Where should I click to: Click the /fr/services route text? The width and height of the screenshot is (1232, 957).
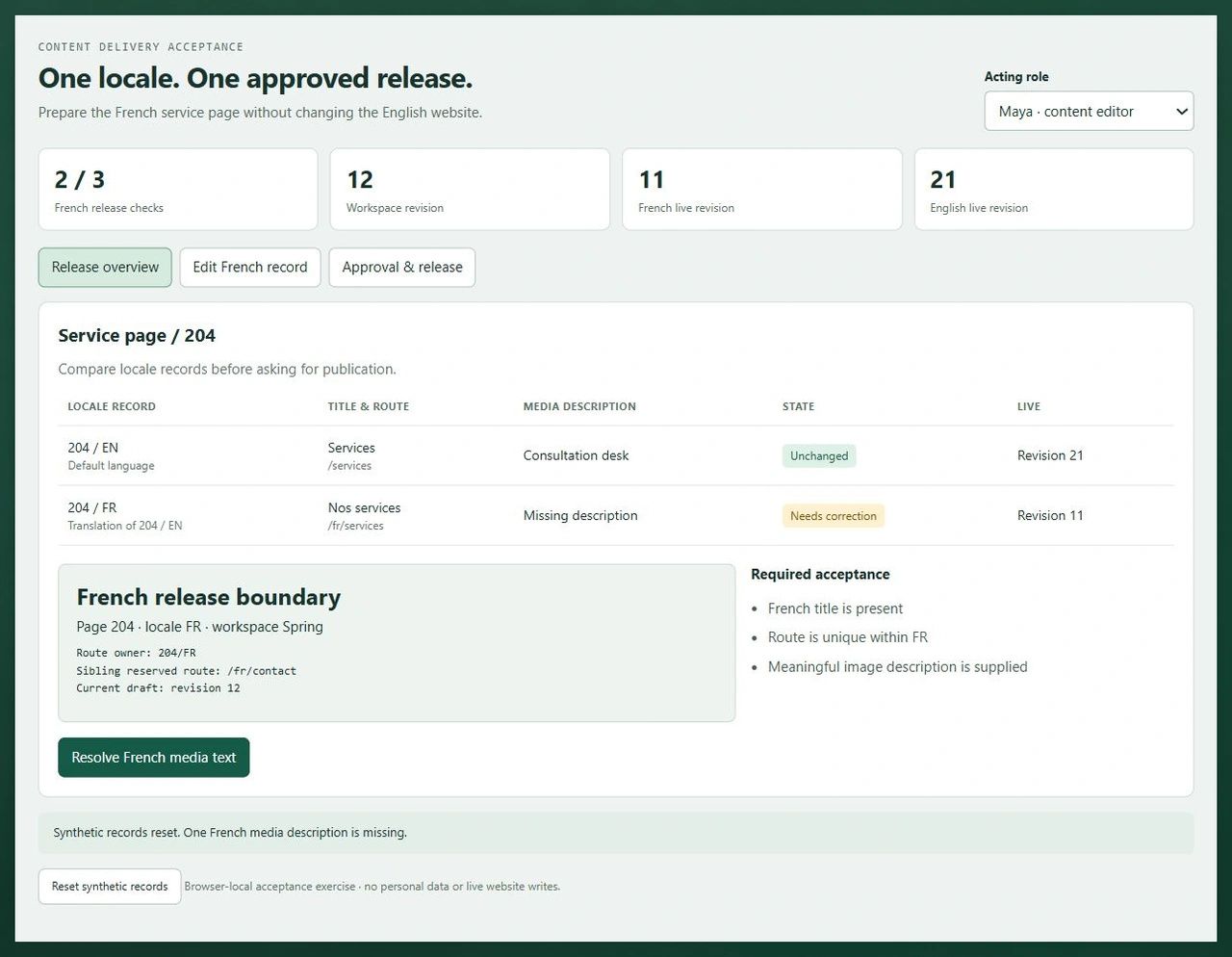click(356, 526)
